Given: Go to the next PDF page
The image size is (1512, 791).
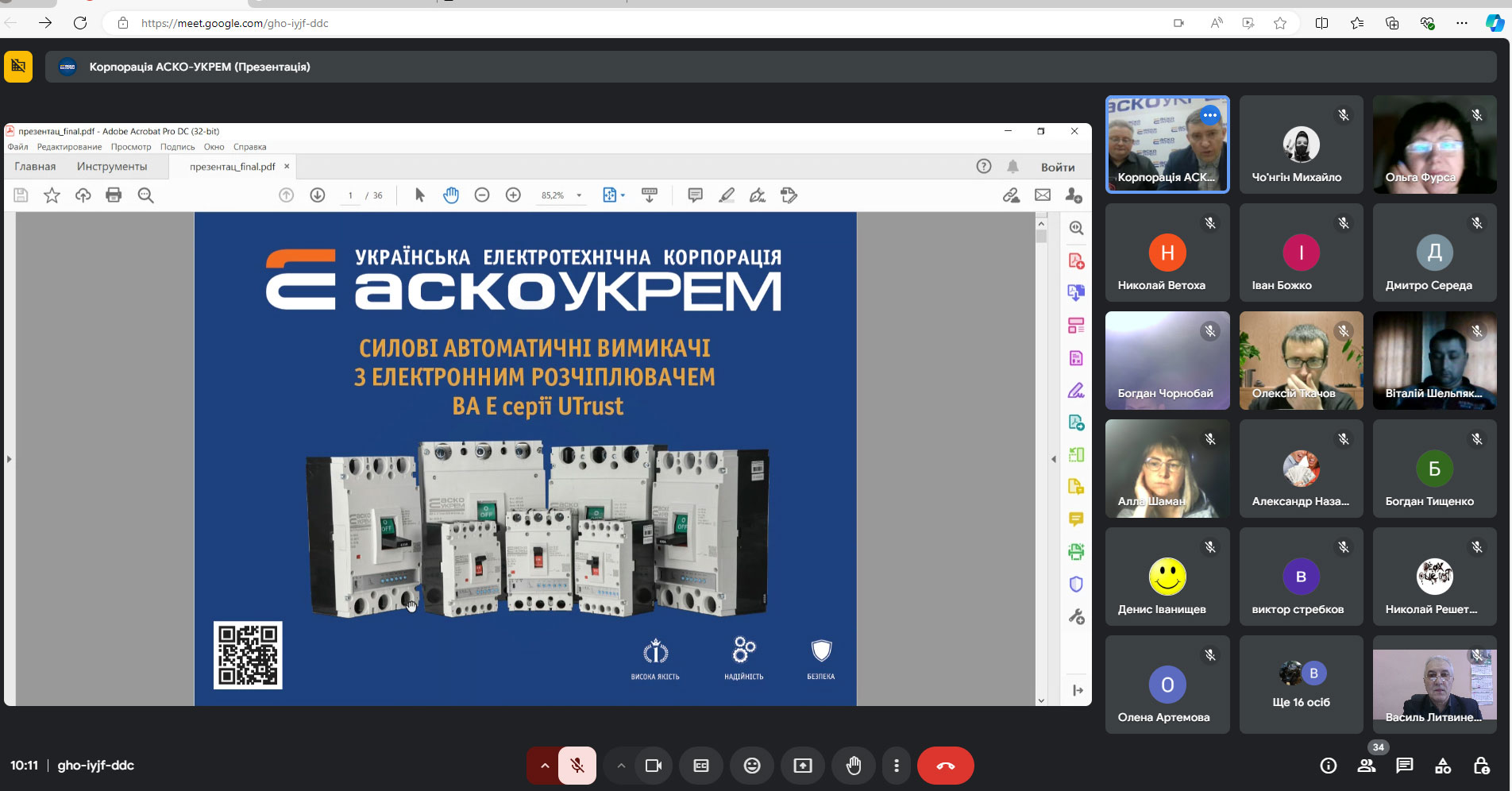Looking at the screenshot, I should (318, 195).
